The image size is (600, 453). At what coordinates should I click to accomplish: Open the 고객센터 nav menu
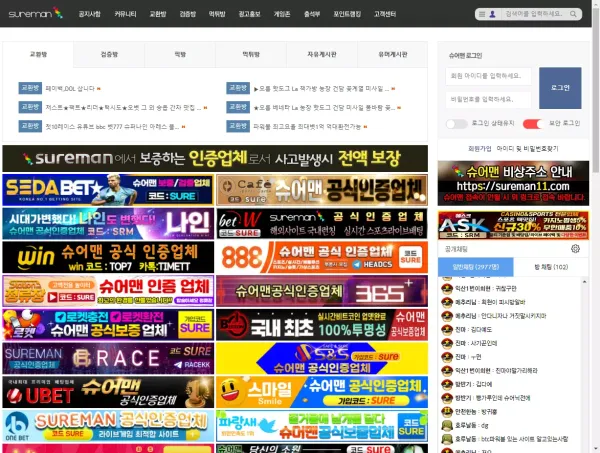pyautogui.click(x=385, y=14)
